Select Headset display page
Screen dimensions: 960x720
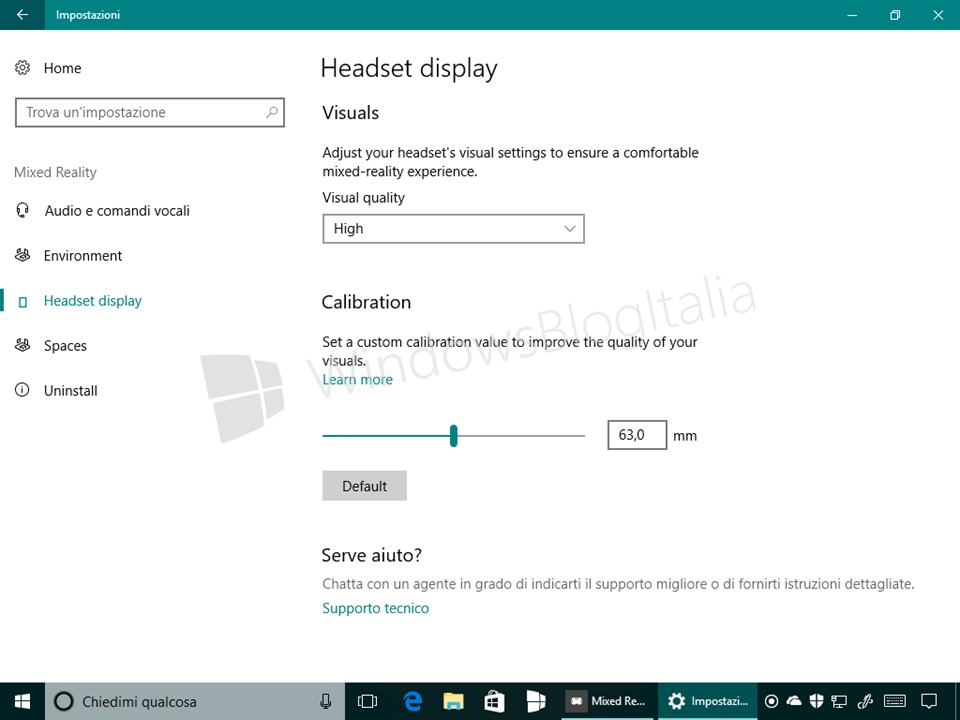tap(92, 301)
